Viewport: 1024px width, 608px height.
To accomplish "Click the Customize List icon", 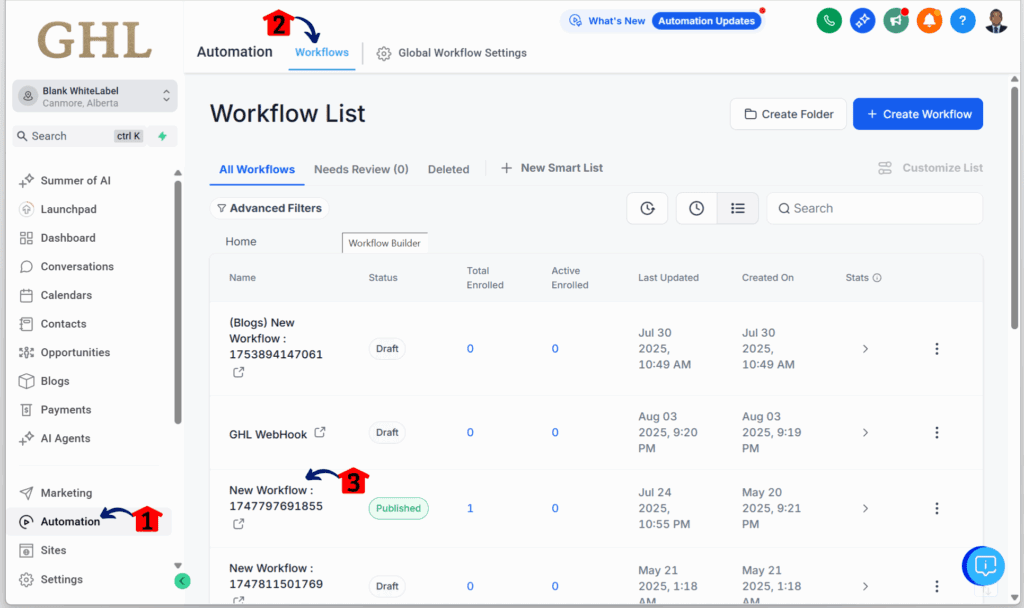I will (885, 168).
